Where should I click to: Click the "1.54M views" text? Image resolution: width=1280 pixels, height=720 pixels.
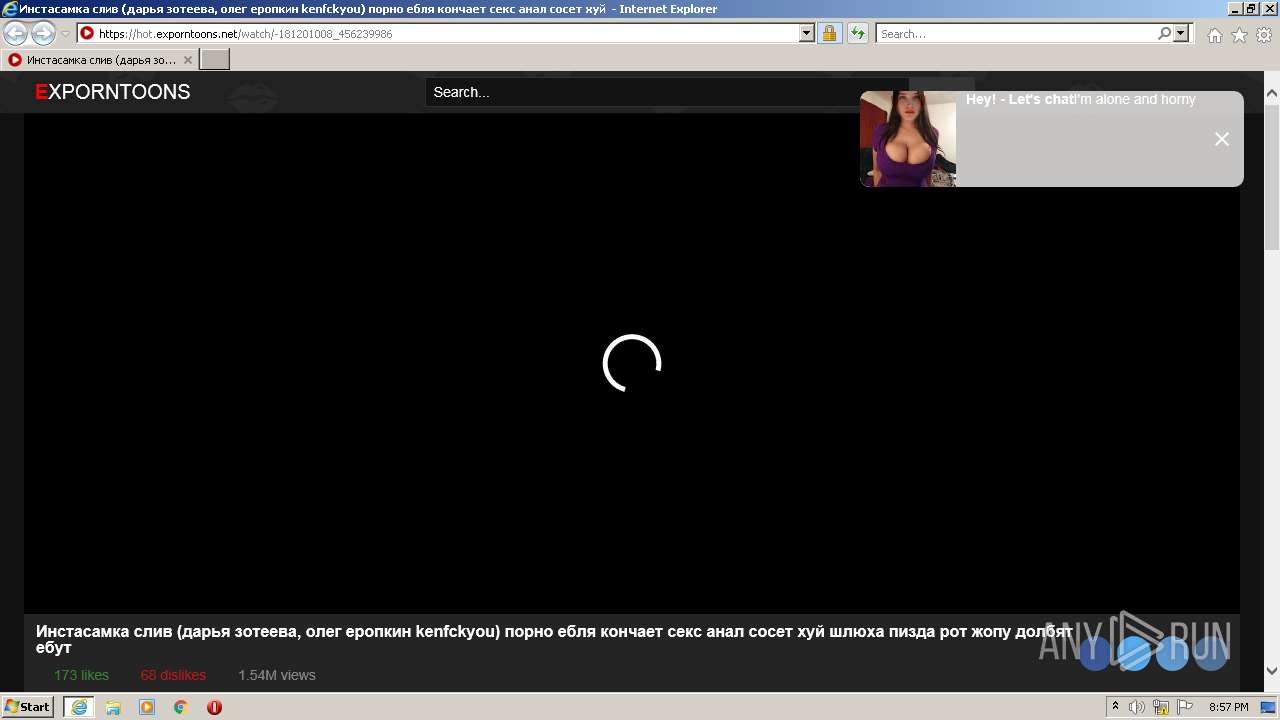pos(277,675)
